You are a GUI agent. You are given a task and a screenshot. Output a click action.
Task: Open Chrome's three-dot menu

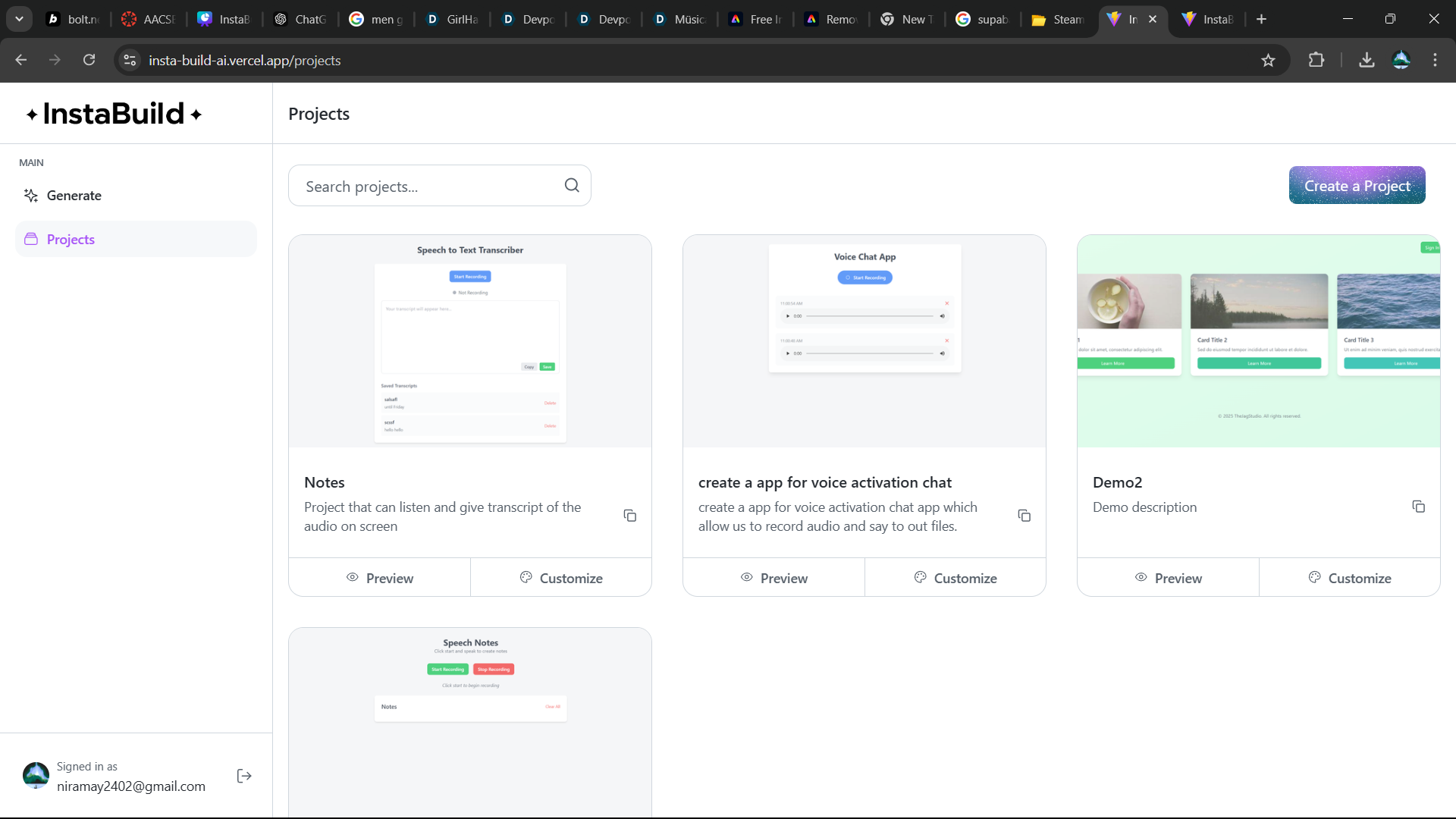coord(1435,60)
